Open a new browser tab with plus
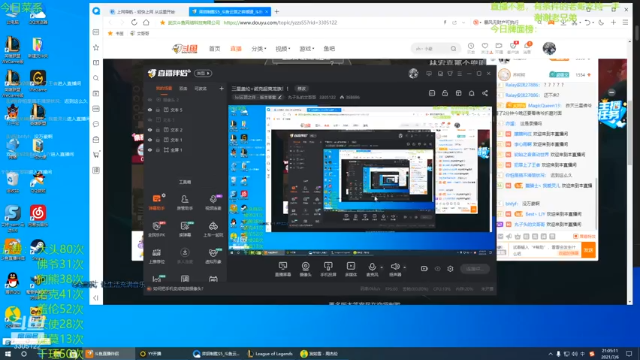The width and height of the screenshot is (640, 360). point(277,12)
